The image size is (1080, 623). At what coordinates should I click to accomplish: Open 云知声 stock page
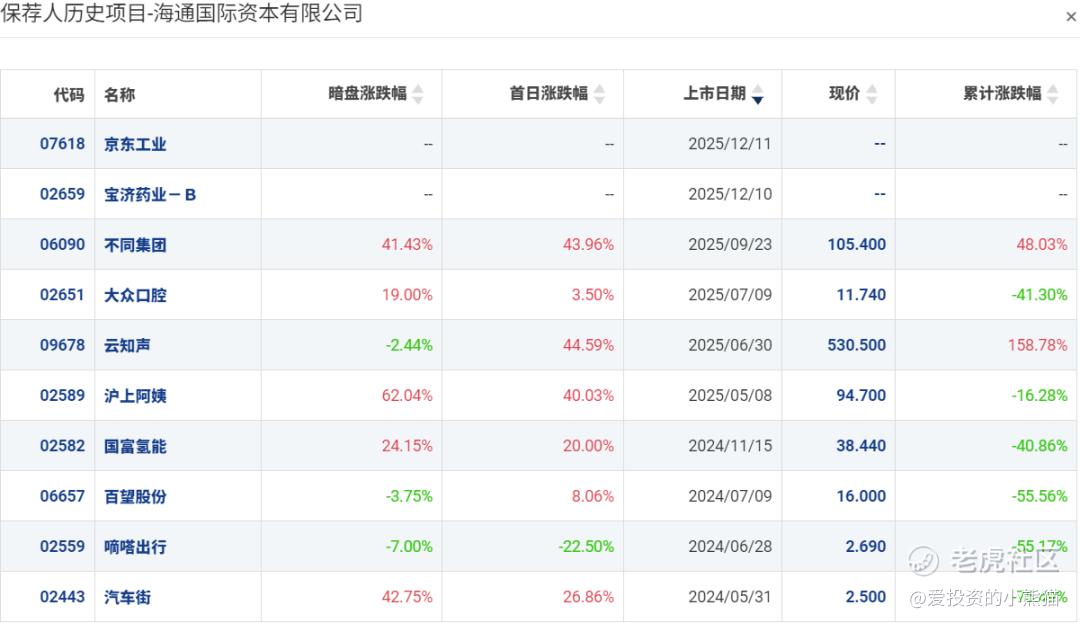tap(127, 346)
